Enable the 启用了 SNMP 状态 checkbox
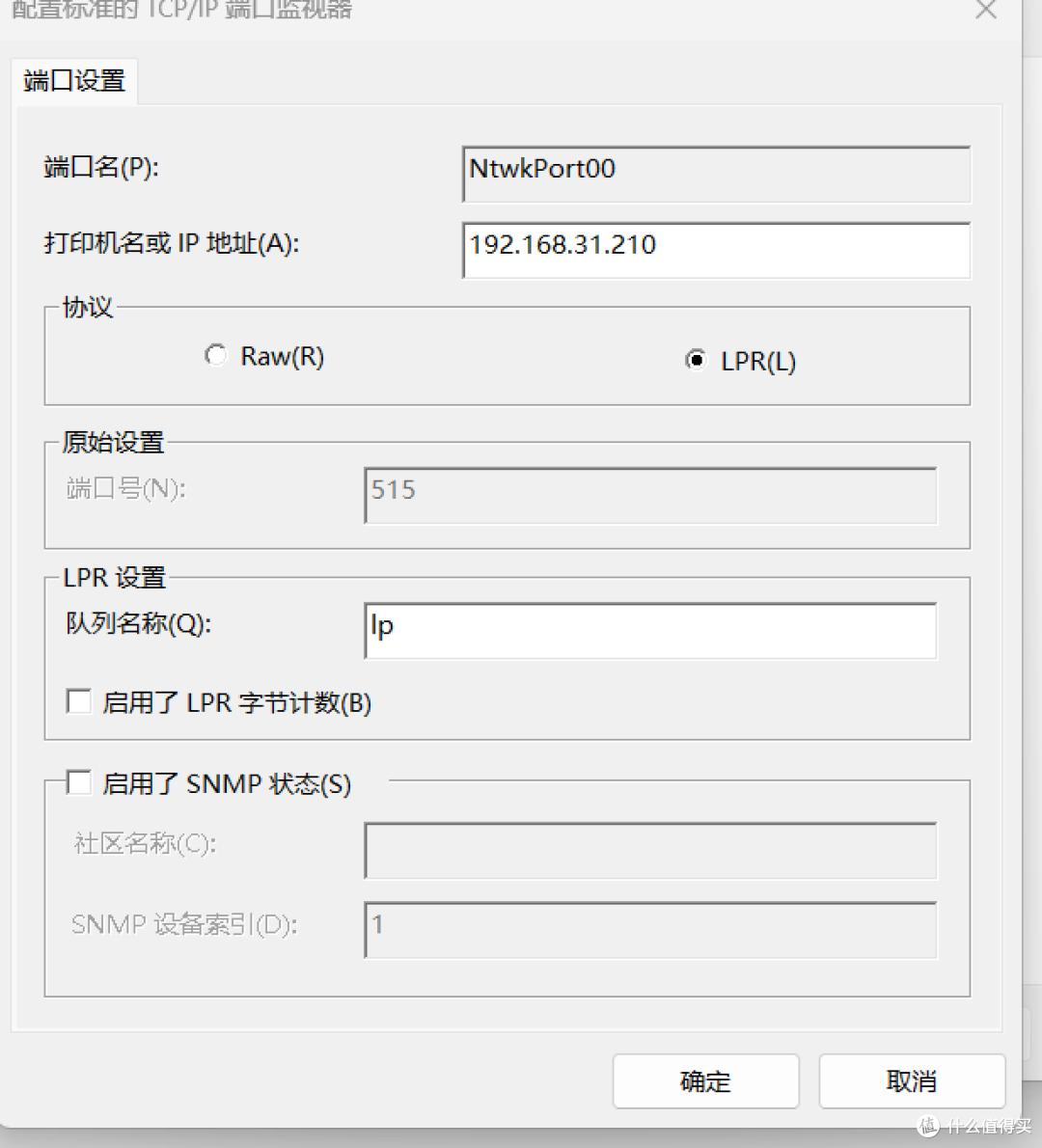The image size is (1042, 1148). click(79, 782)
